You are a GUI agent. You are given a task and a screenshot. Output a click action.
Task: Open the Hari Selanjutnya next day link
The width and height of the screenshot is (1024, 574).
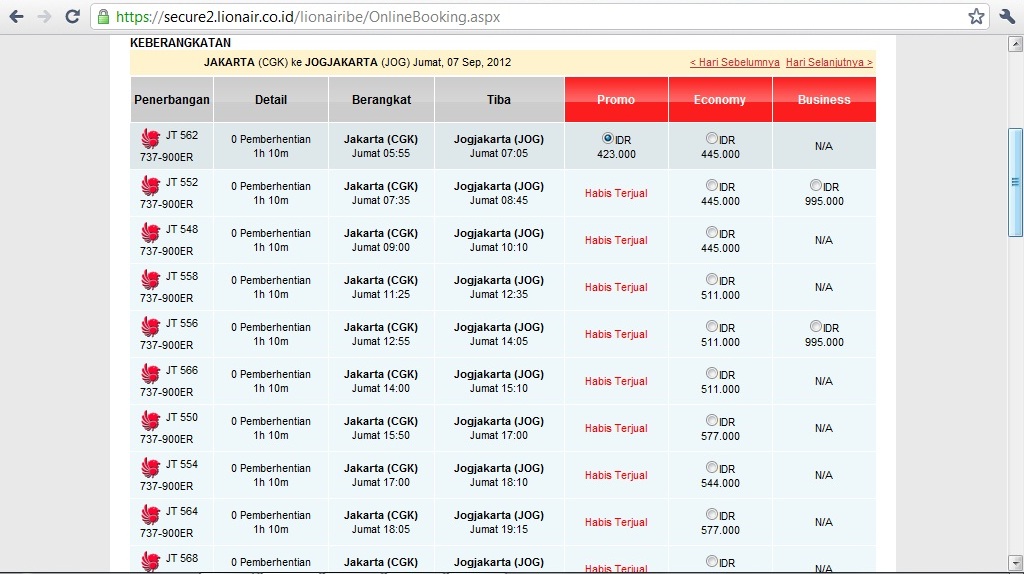(829, 63)
